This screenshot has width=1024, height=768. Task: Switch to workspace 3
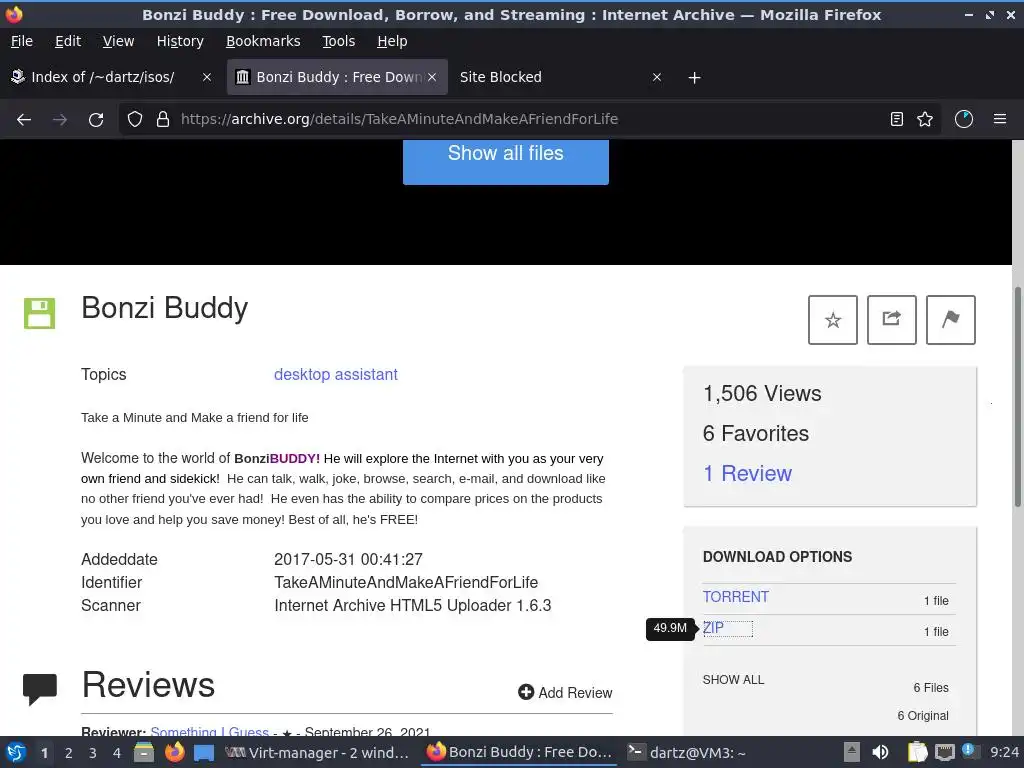[x=93, y=753]
